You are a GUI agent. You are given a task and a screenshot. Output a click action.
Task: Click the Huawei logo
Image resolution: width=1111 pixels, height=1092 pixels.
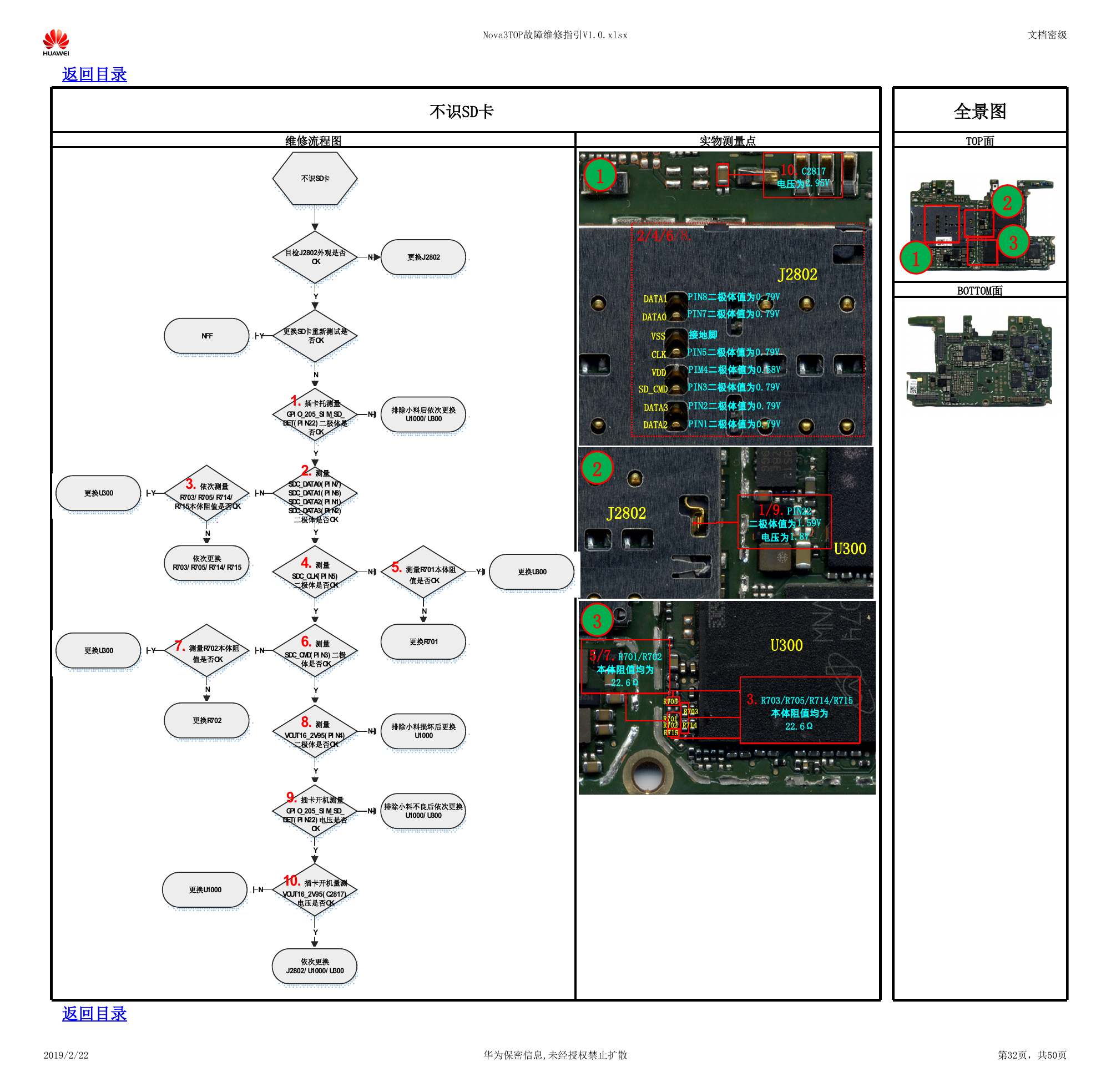coord(55,42)
